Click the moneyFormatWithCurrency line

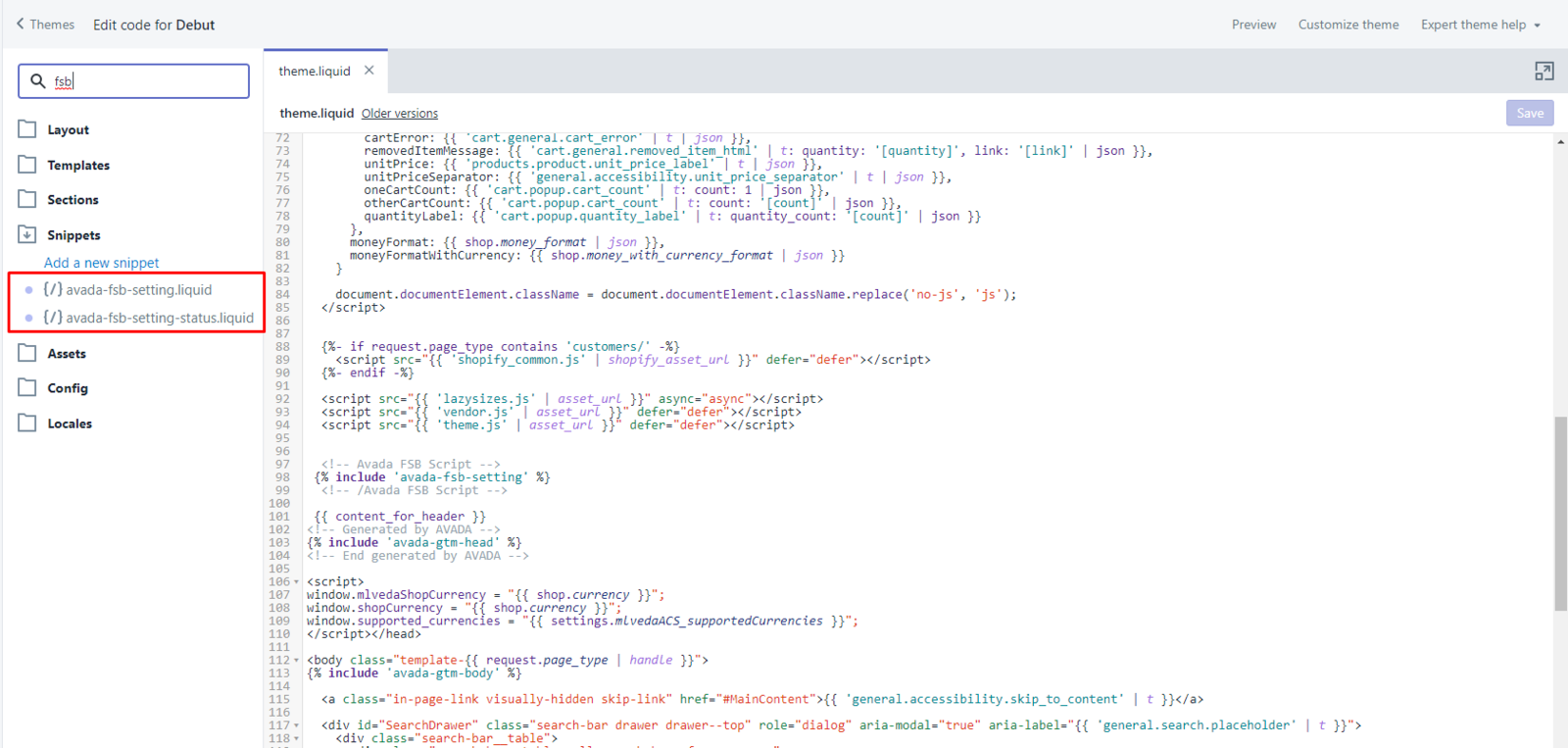point(597,256)
